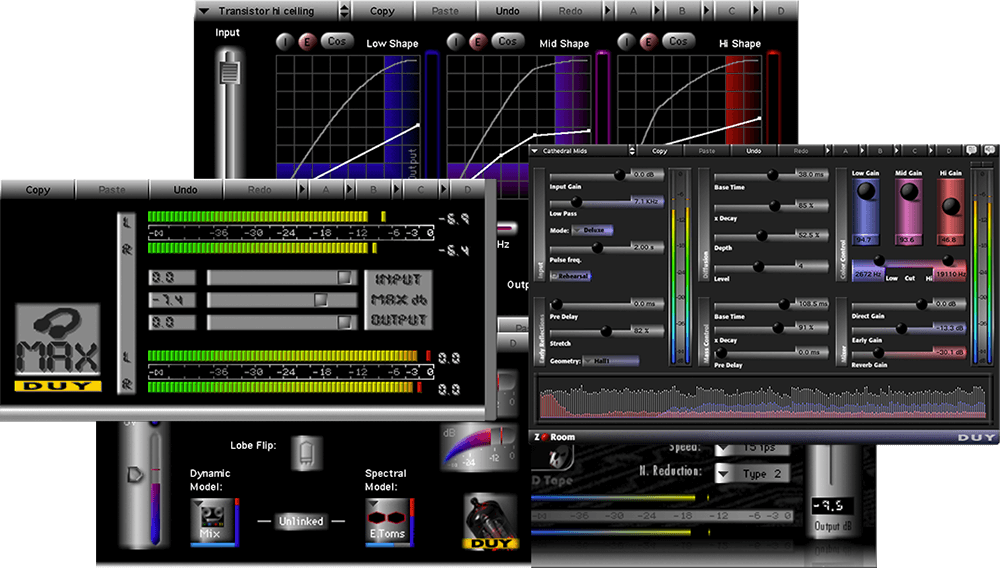Screen dimensions: 1000x568
Task: Click the Input Gain slider knob in Z-Room
Action: pyautogui.click(x=619, y=174)
